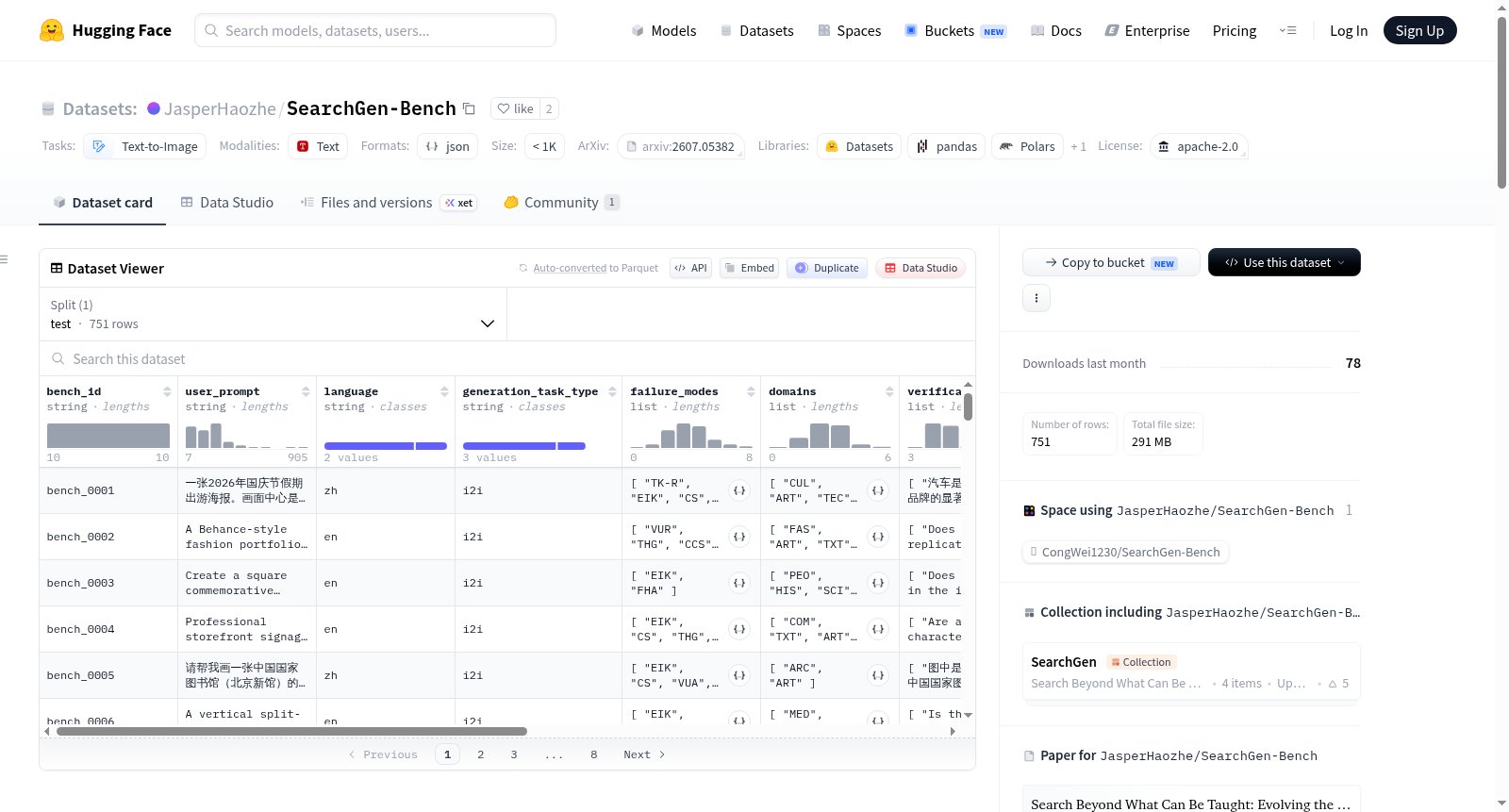Open the Community tab
Screen dimensions: 1509x812
tap(562, 203)
